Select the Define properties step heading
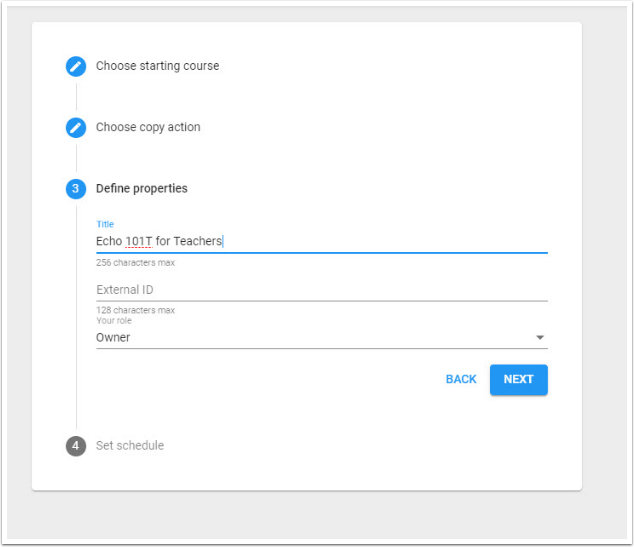This screenshot has width=634, height=547. (141, 188)
